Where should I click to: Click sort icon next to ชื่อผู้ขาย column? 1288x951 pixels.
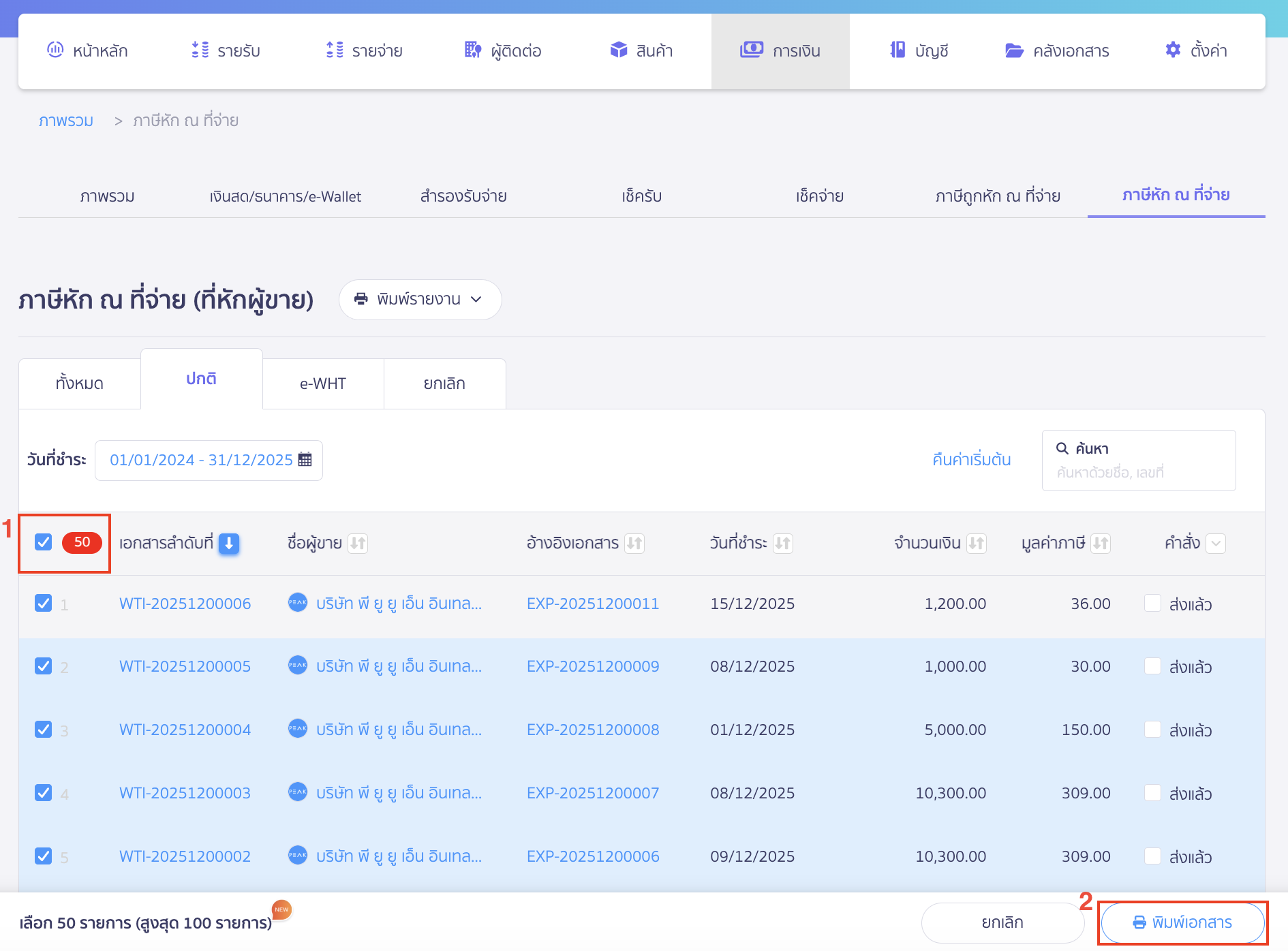point(358,544)
